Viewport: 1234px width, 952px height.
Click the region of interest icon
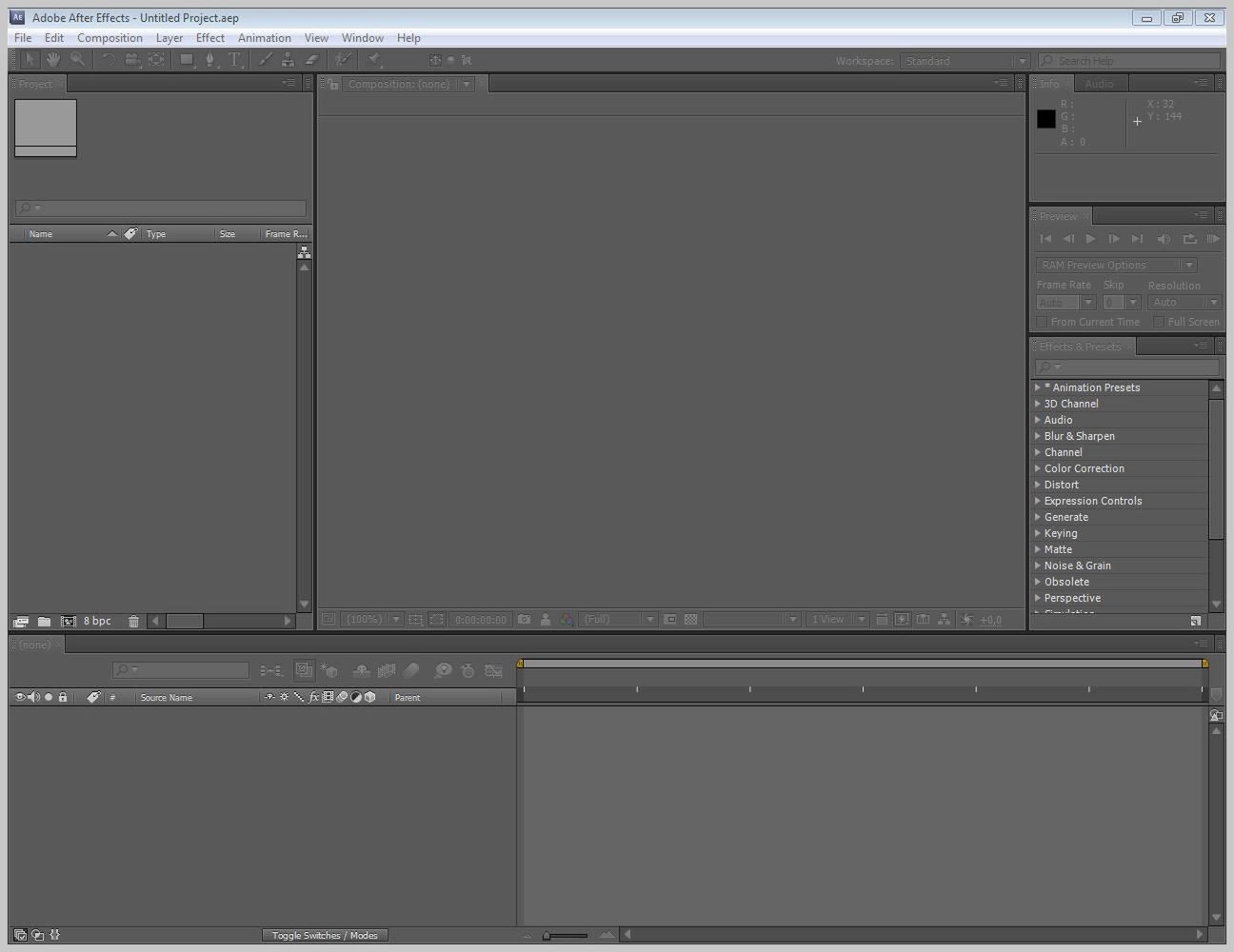click(x=670, y=619)
